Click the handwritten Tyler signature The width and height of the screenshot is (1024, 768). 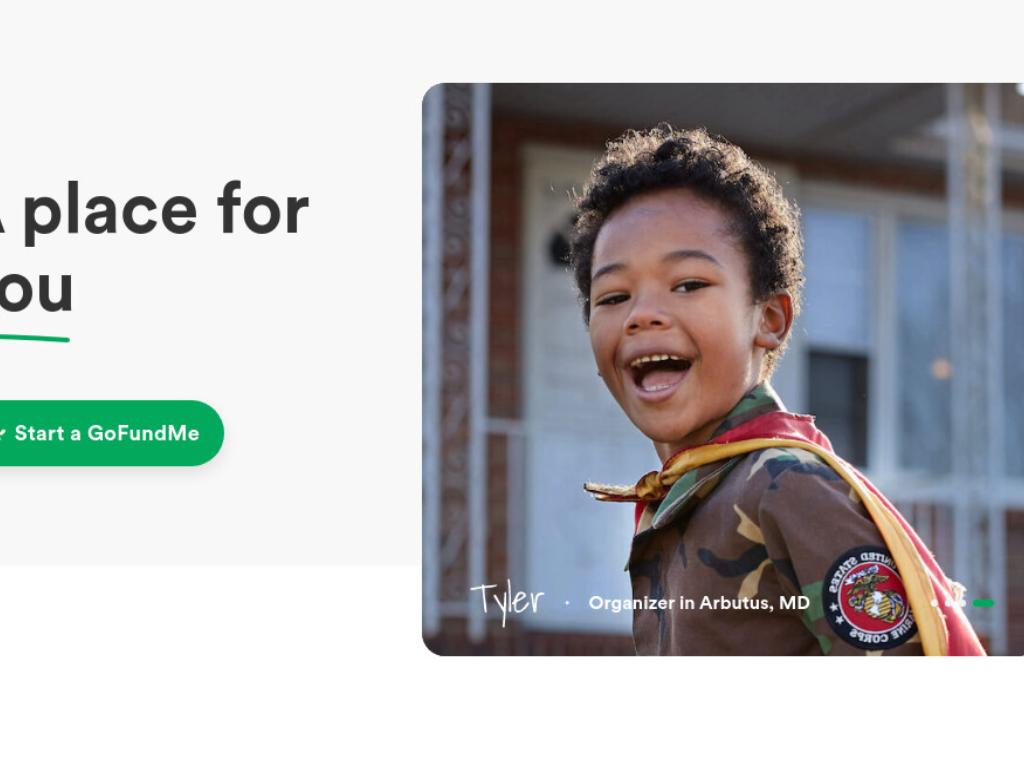507,602
